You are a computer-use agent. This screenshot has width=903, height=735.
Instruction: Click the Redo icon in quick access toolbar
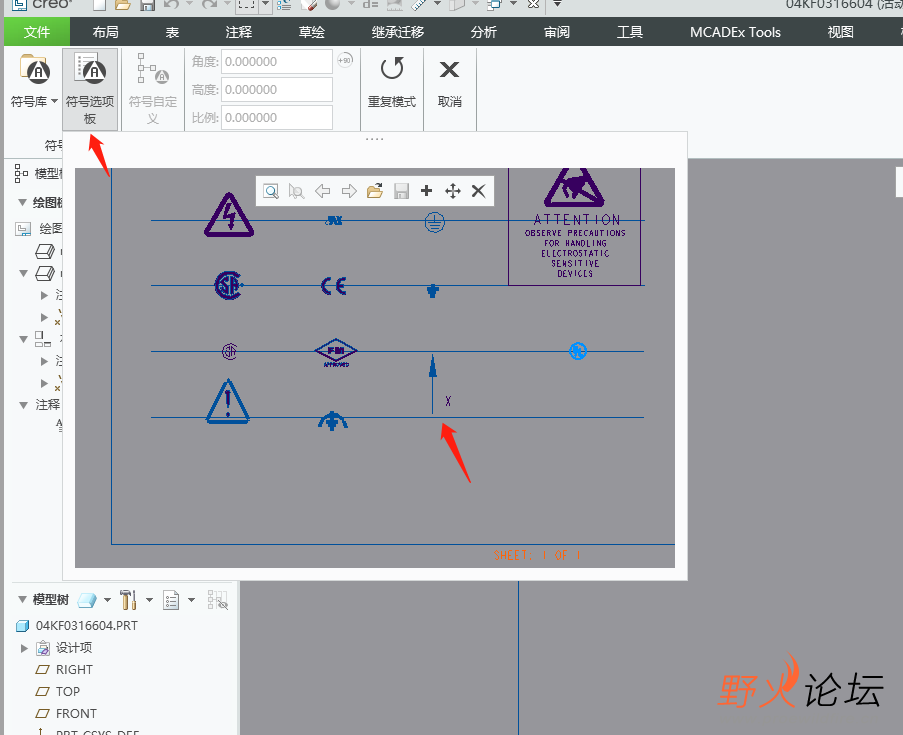[x=209, y=5]
